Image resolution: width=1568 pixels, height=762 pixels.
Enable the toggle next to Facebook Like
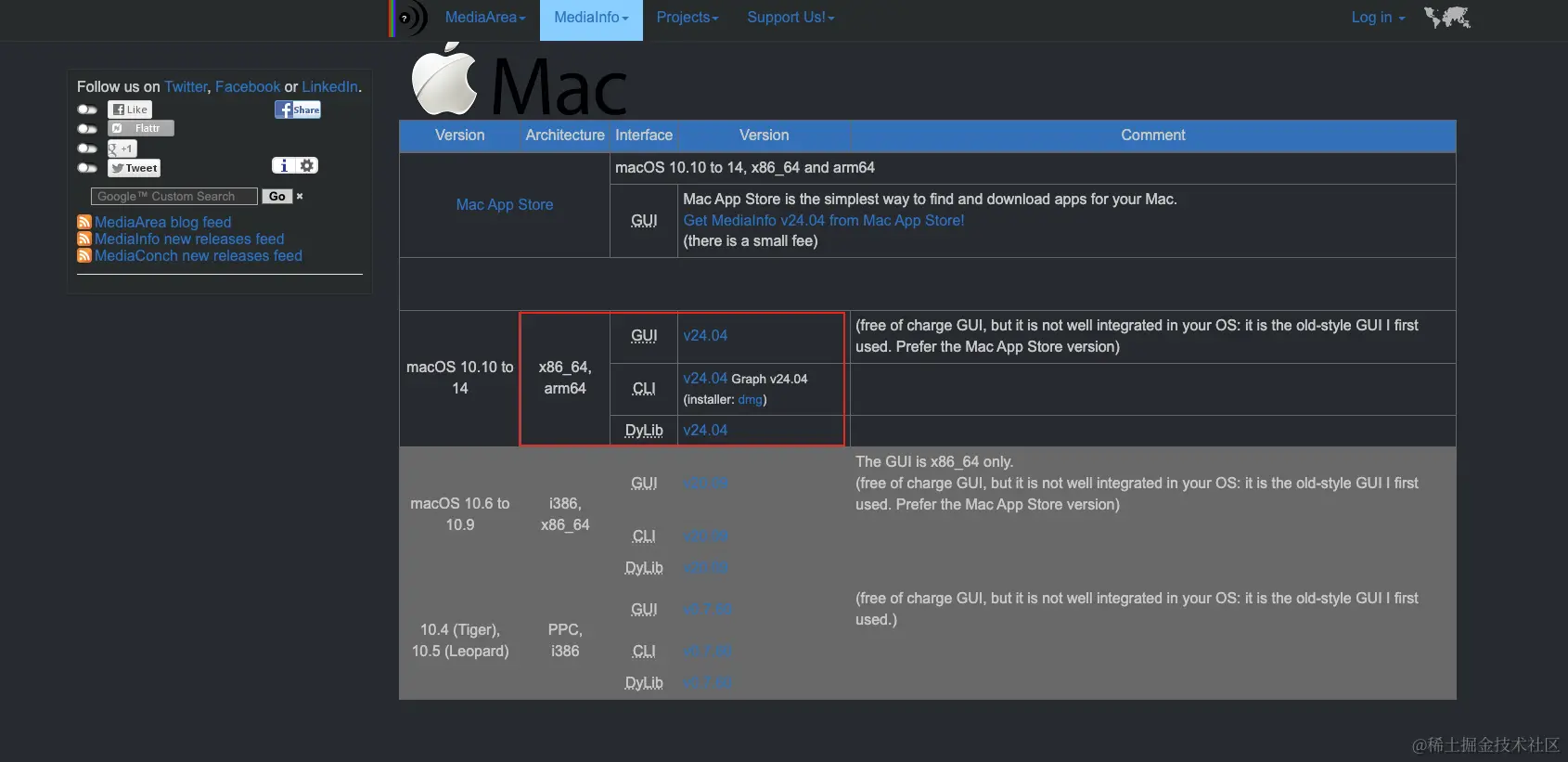[x=87, y=110]
